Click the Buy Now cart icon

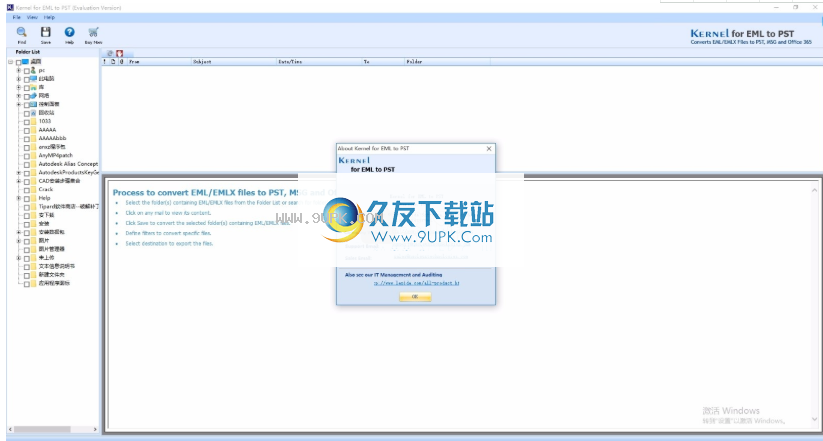[93, 33]
